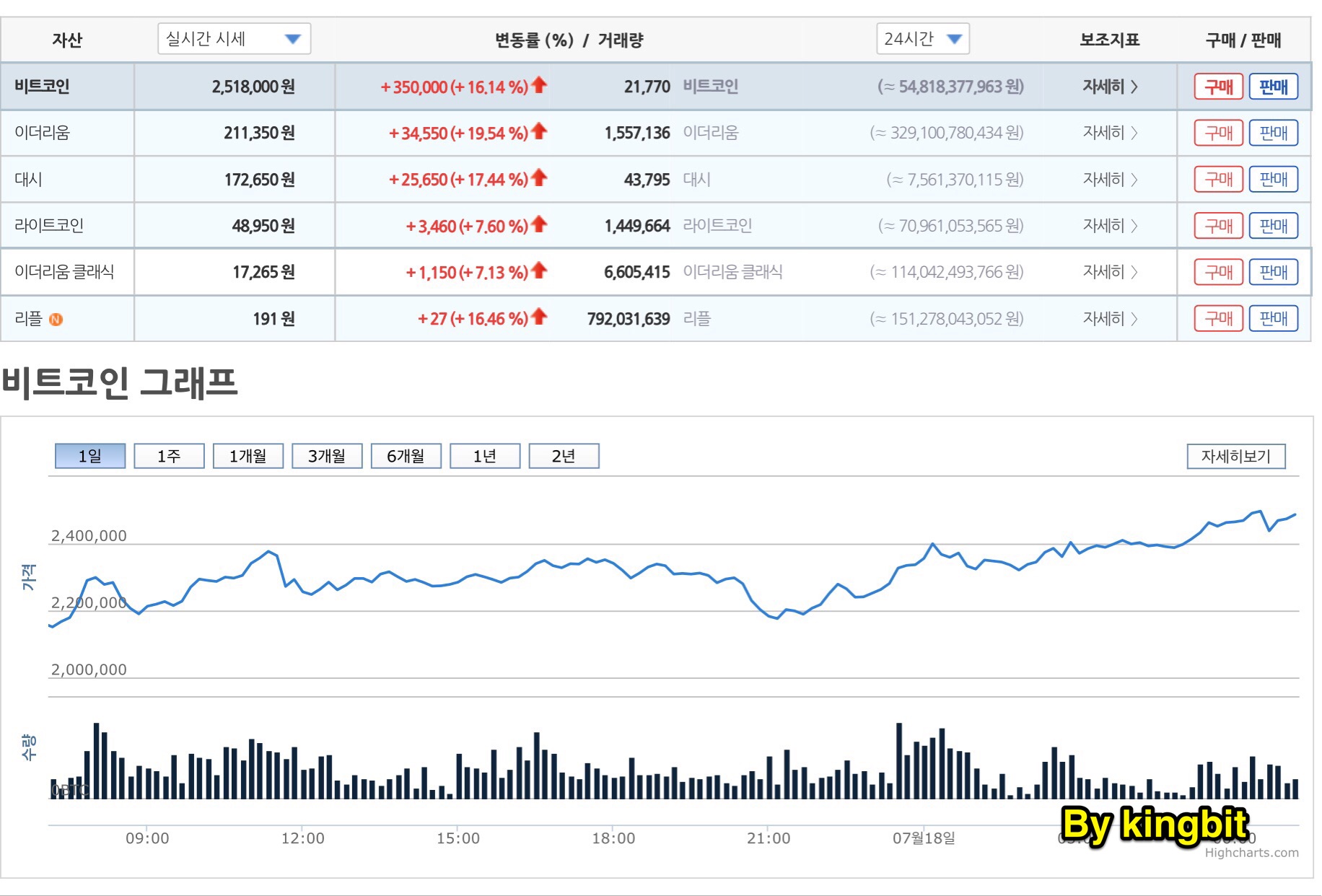Expand 자세히 details for 비트코인

(1110, 87)
